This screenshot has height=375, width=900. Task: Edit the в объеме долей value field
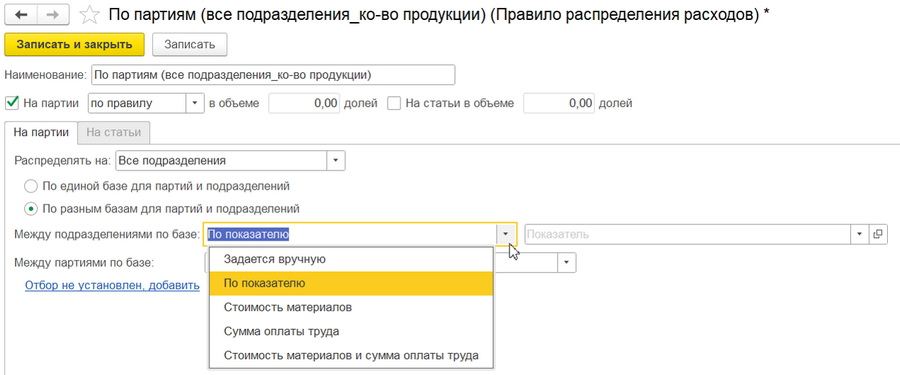(304, 103)
